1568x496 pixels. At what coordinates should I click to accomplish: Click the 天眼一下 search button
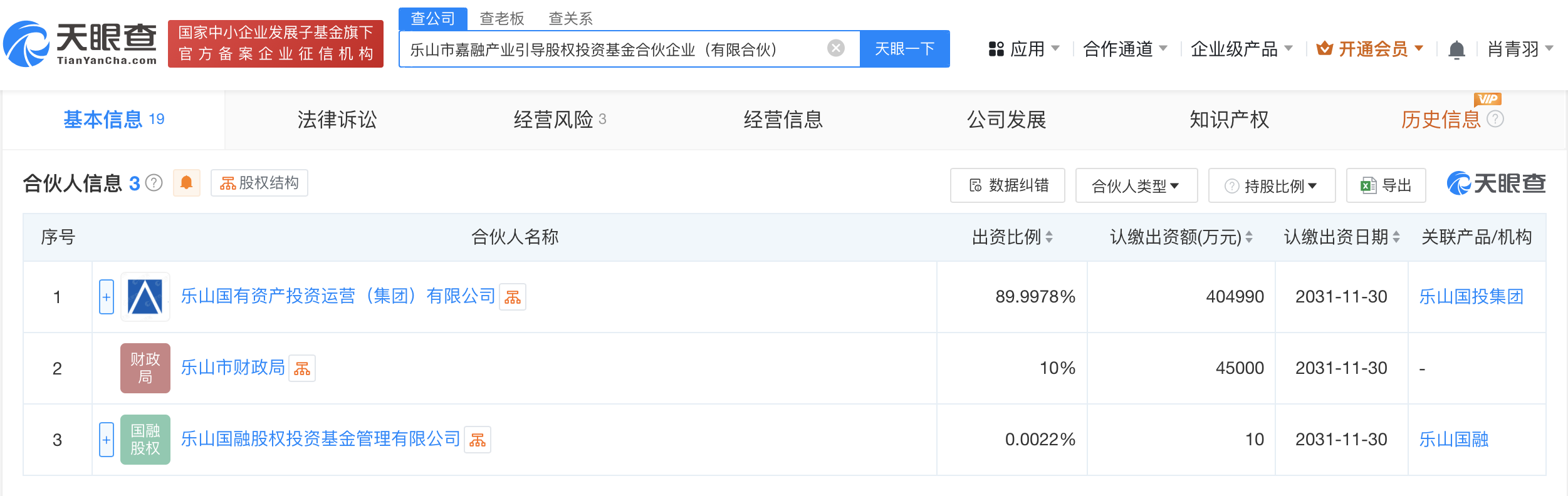[904, 48]
